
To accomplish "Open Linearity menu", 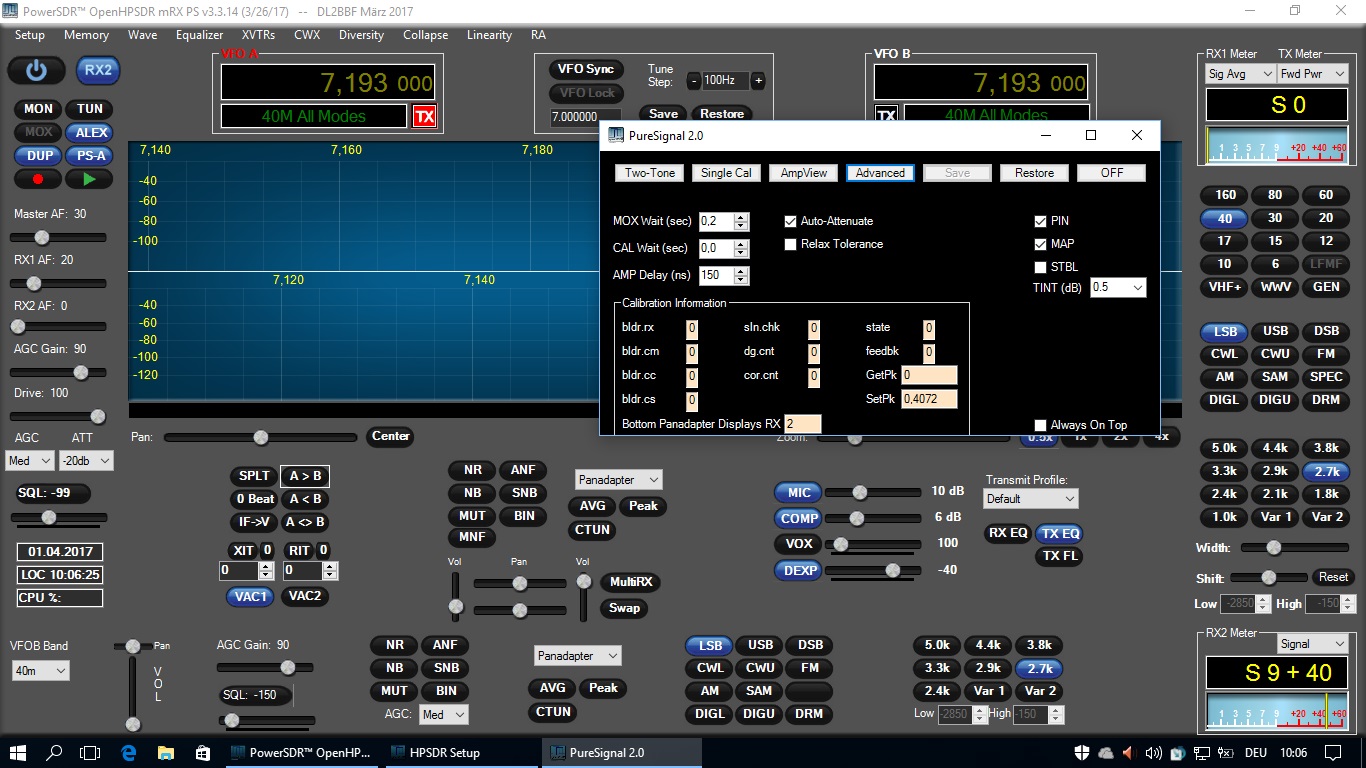I will coord(489,35).
